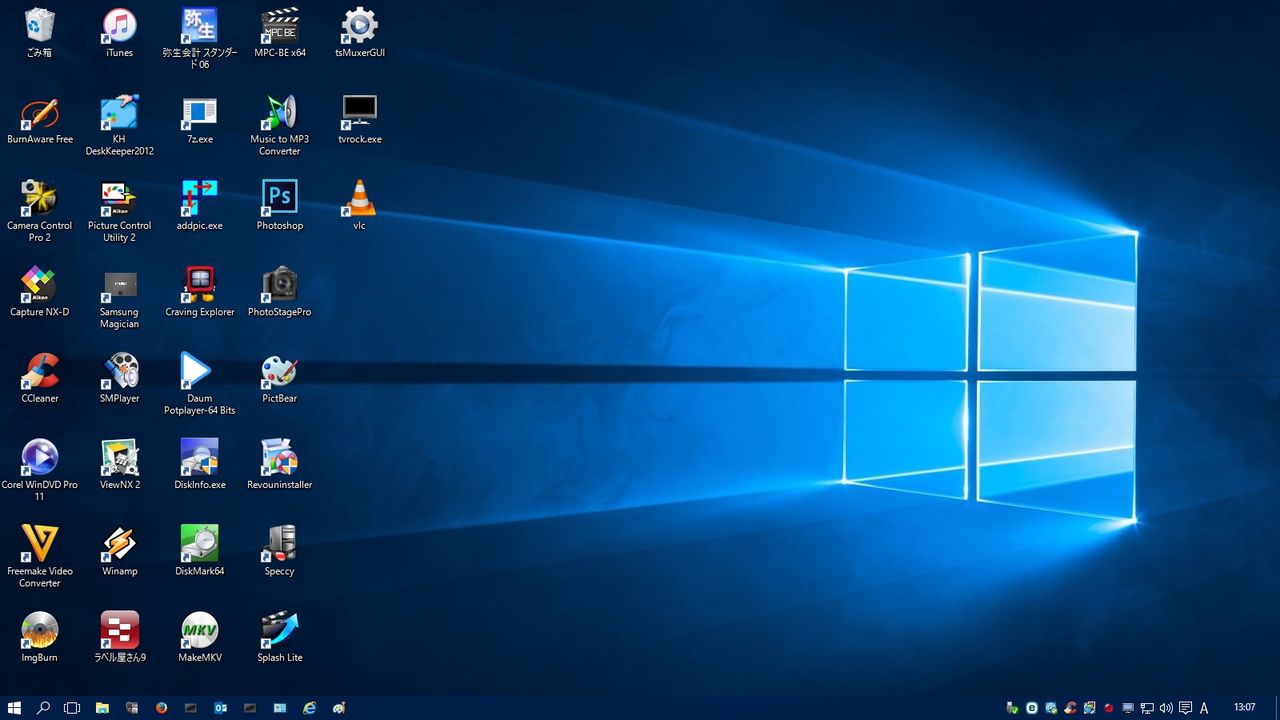This screenshot has height=720, width=1280.
Task: Open the volume speaker tray icon
Action: pyautogui.click(x=1166, y=708)
